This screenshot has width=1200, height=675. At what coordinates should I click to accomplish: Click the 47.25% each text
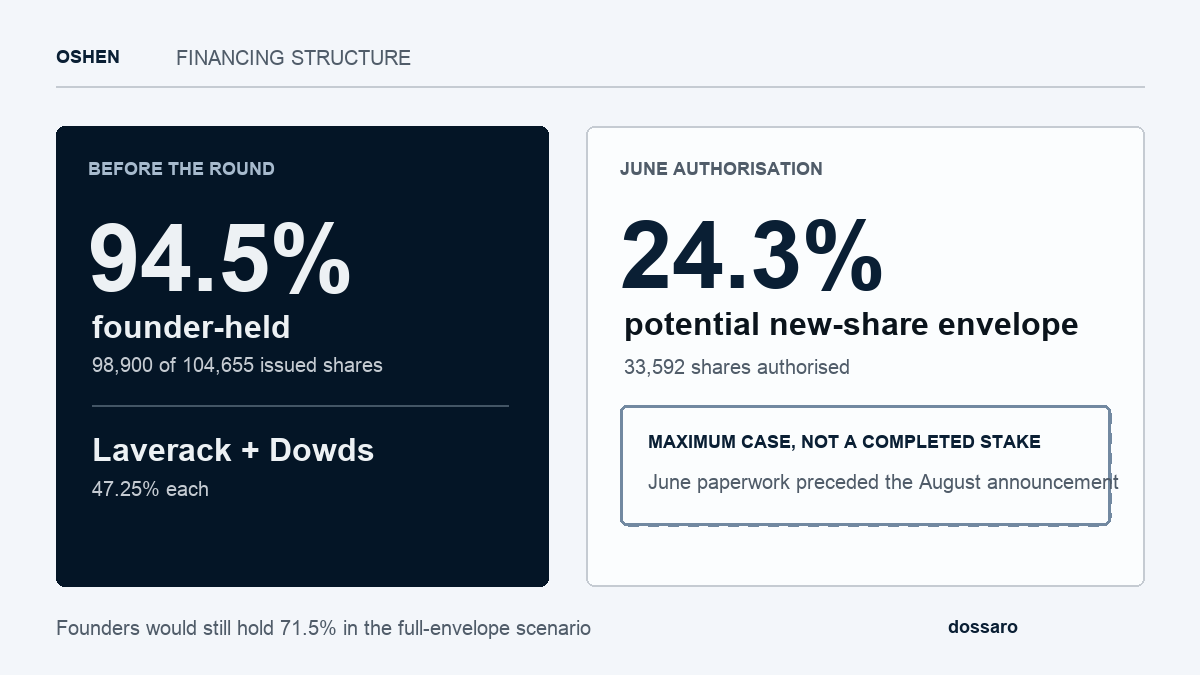click(150, 489)
